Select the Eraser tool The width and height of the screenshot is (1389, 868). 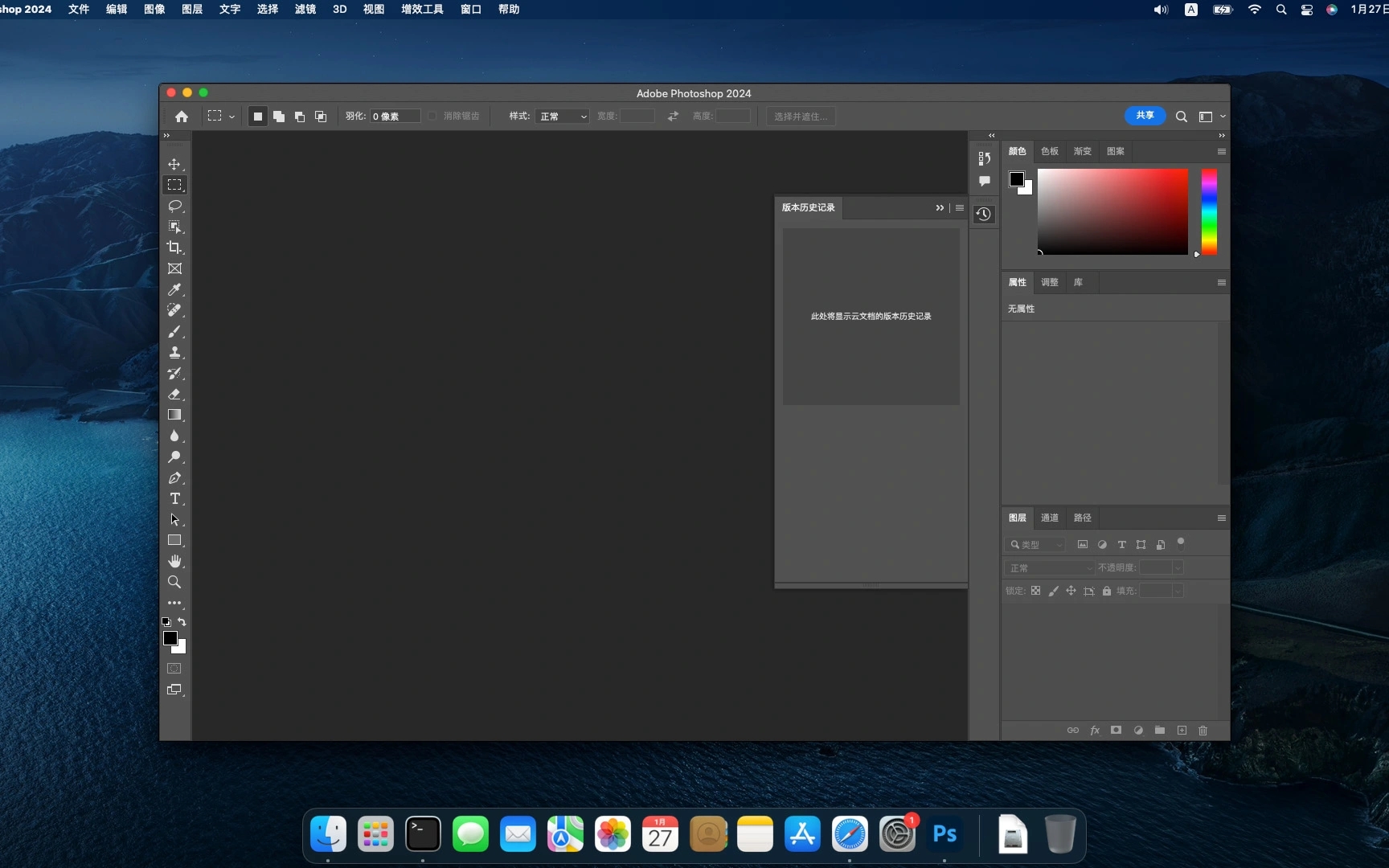(x=174, y=394)
